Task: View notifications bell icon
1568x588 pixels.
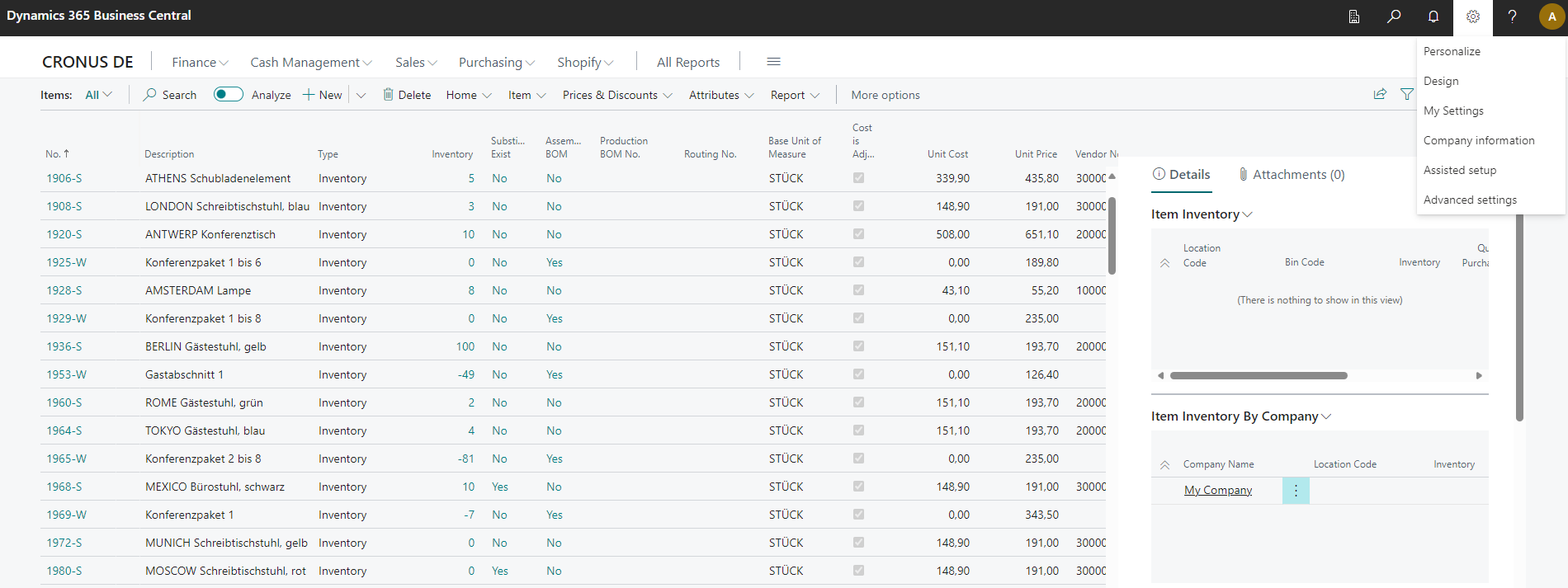Action: [x=1433, y=16]
